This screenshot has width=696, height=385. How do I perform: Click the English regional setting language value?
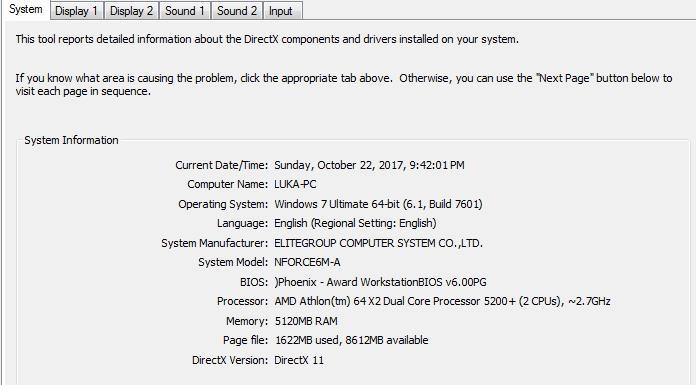355,223
